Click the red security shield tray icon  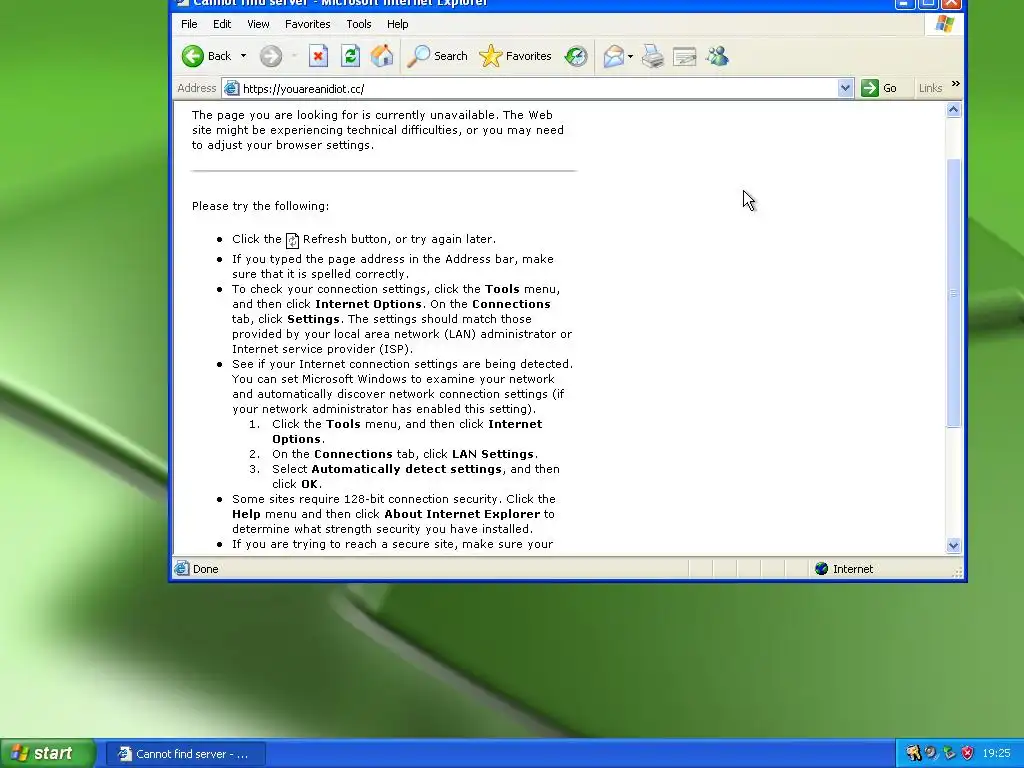[x=967, y=754]
